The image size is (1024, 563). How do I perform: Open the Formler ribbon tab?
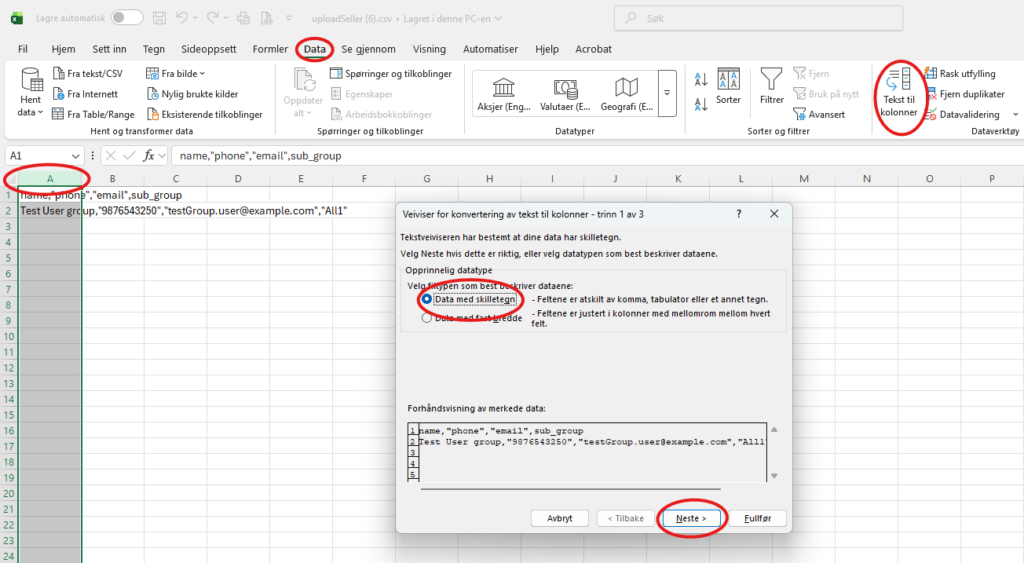tap(270, 48)
